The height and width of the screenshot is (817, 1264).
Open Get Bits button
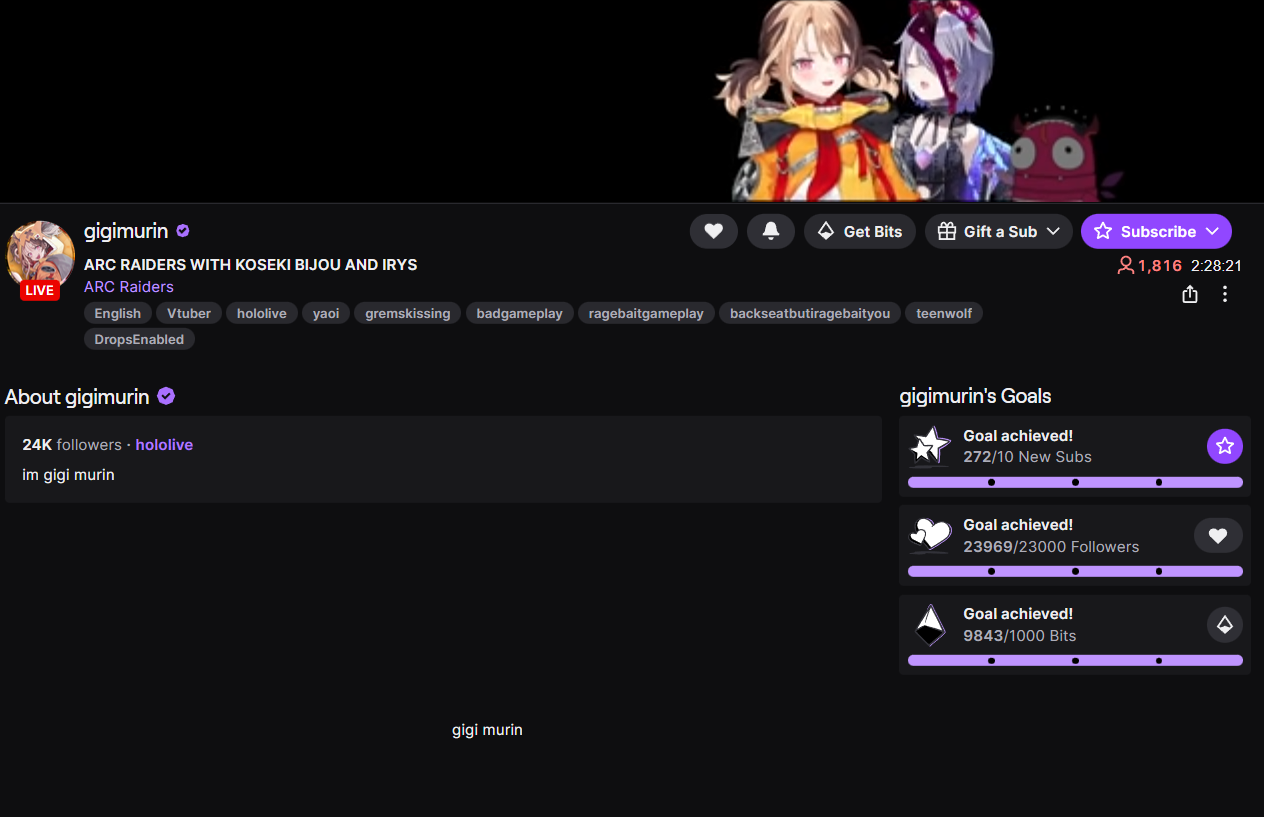860,231
